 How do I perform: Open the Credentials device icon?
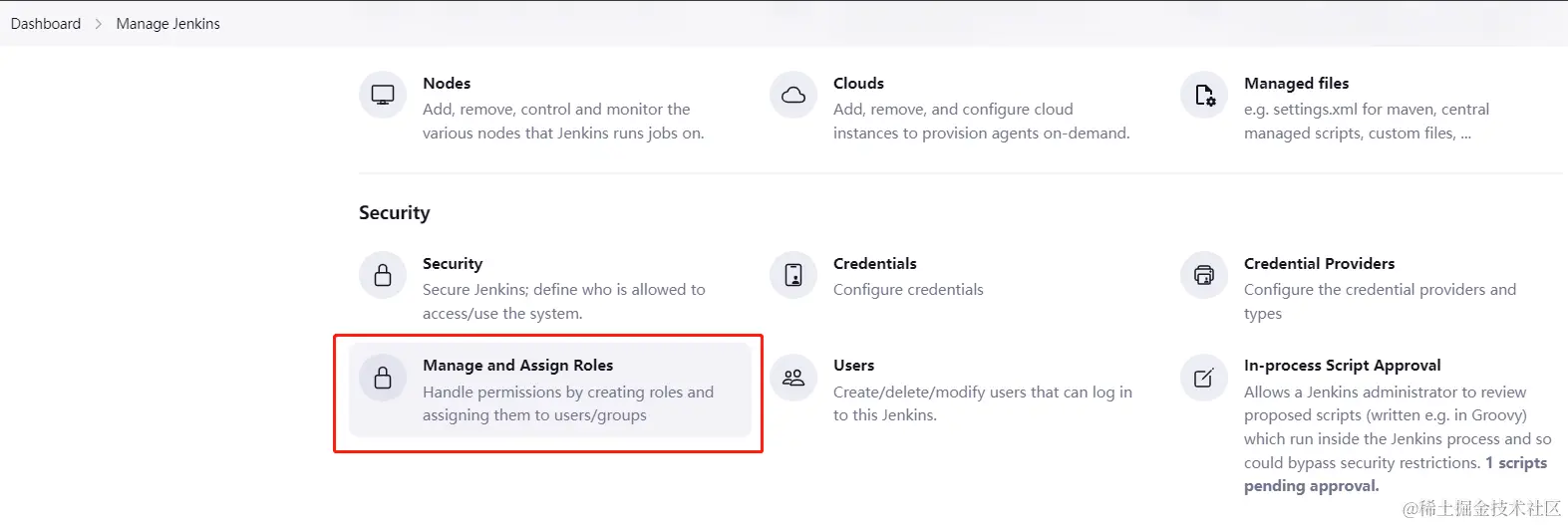point(793,275)
